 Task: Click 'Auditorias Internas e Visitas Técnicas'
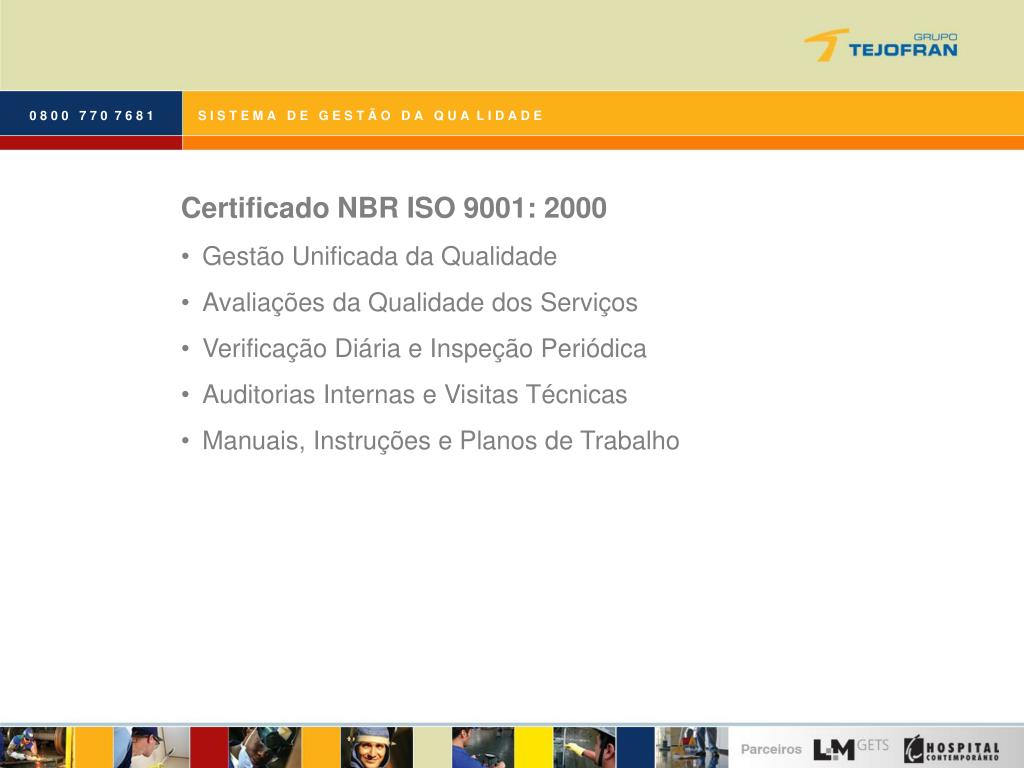(415, 394)
